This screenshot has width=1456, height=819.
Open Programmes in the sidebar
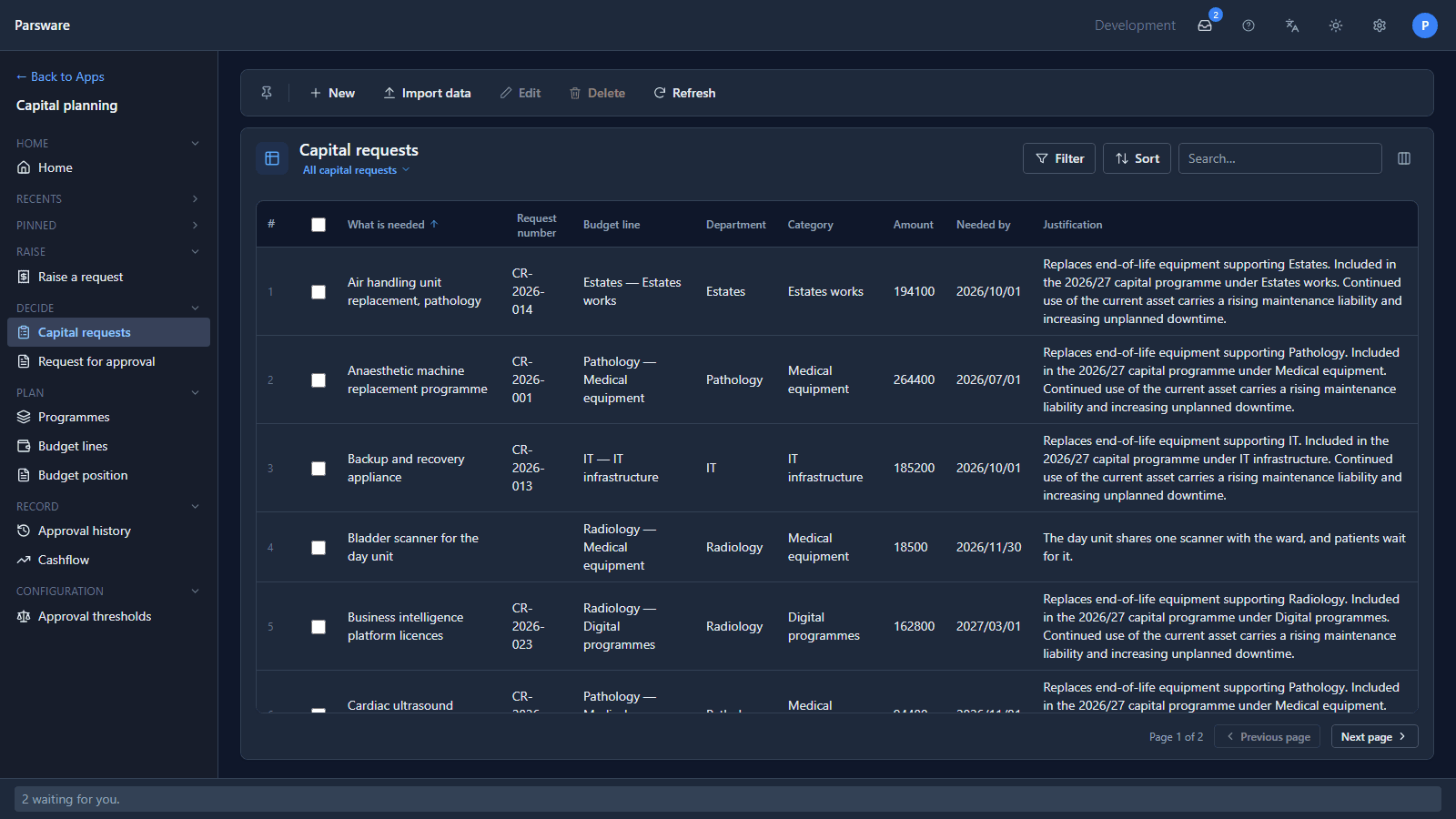coord(108,417)
